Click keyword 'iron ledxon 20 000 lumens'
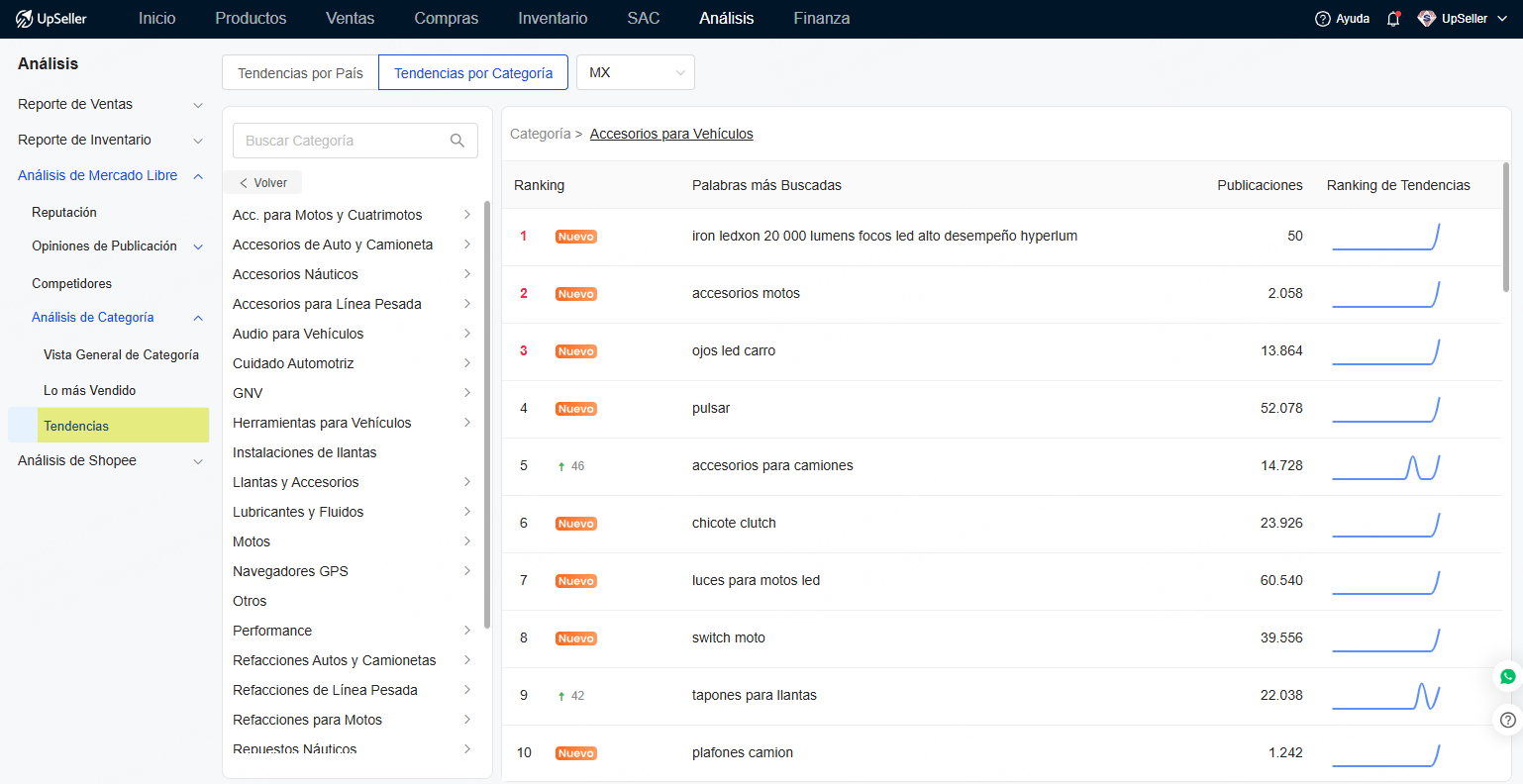The height and width of the screenshot is (784, 1523). pos(884,237)
